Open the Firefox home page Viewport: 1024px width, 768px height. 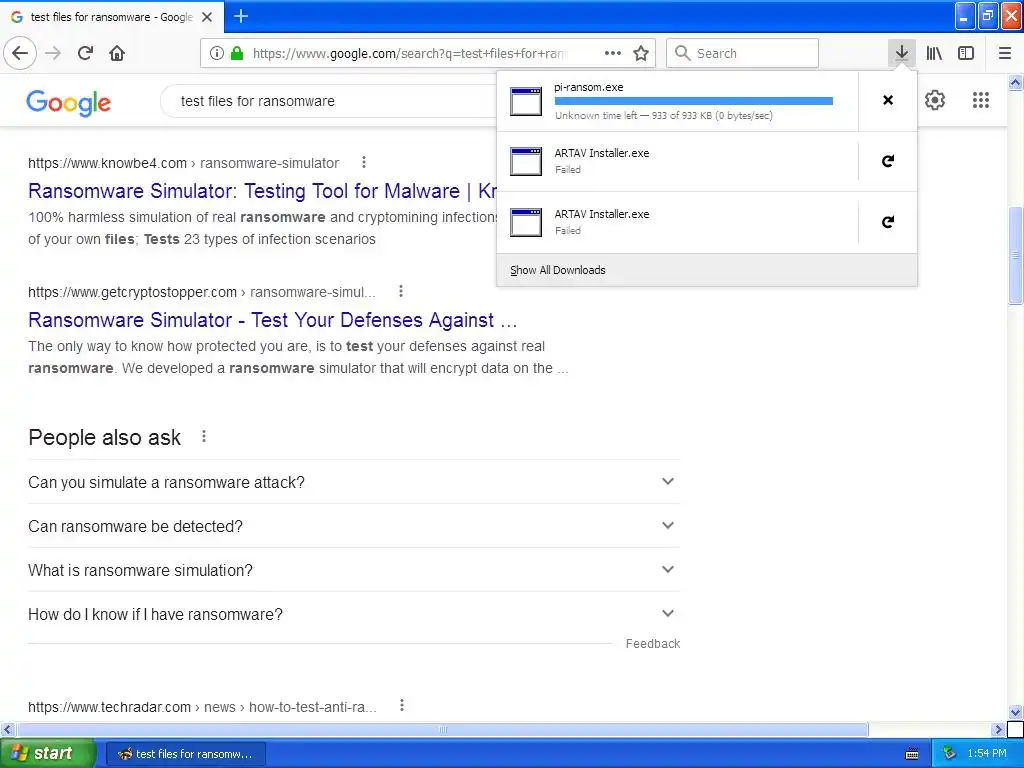117,53
